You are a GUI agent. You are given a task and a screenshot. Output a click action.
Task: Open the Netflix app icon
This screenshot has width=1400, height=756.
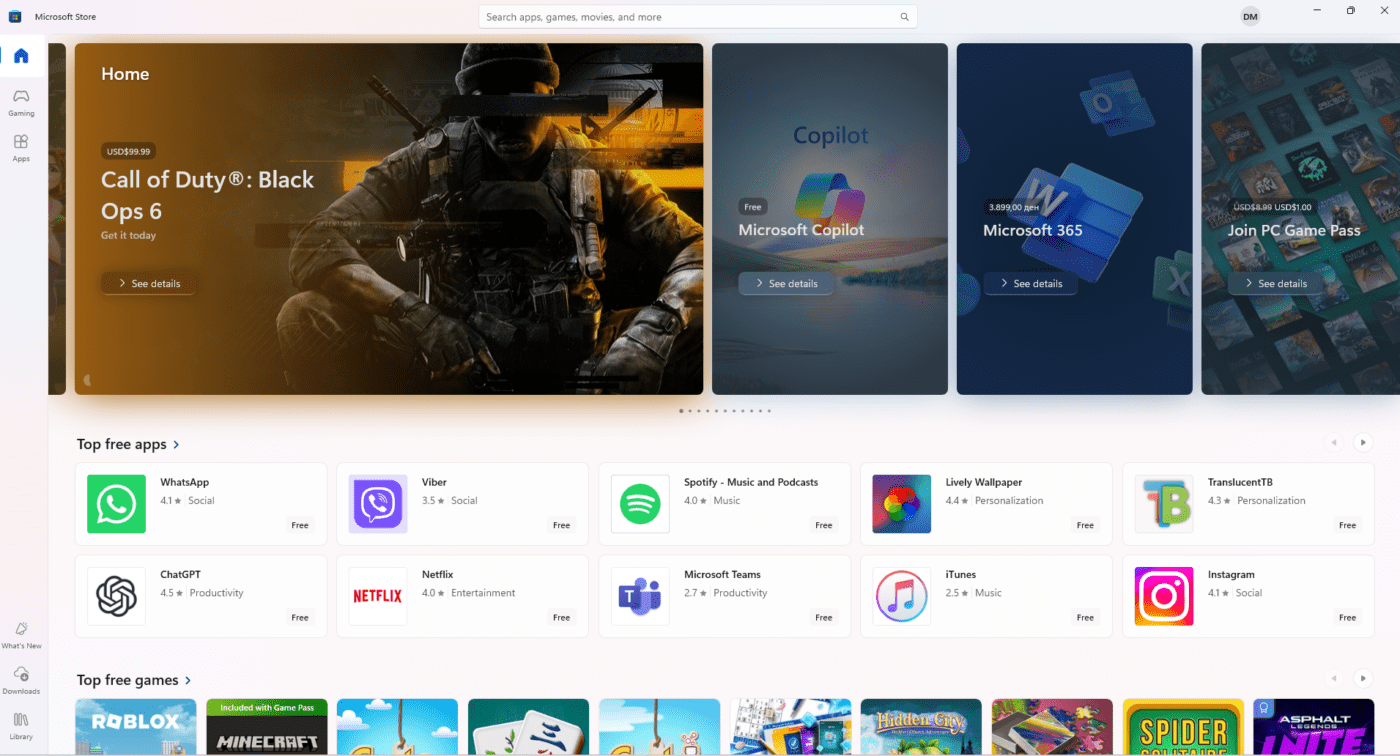tap(378, 596)
